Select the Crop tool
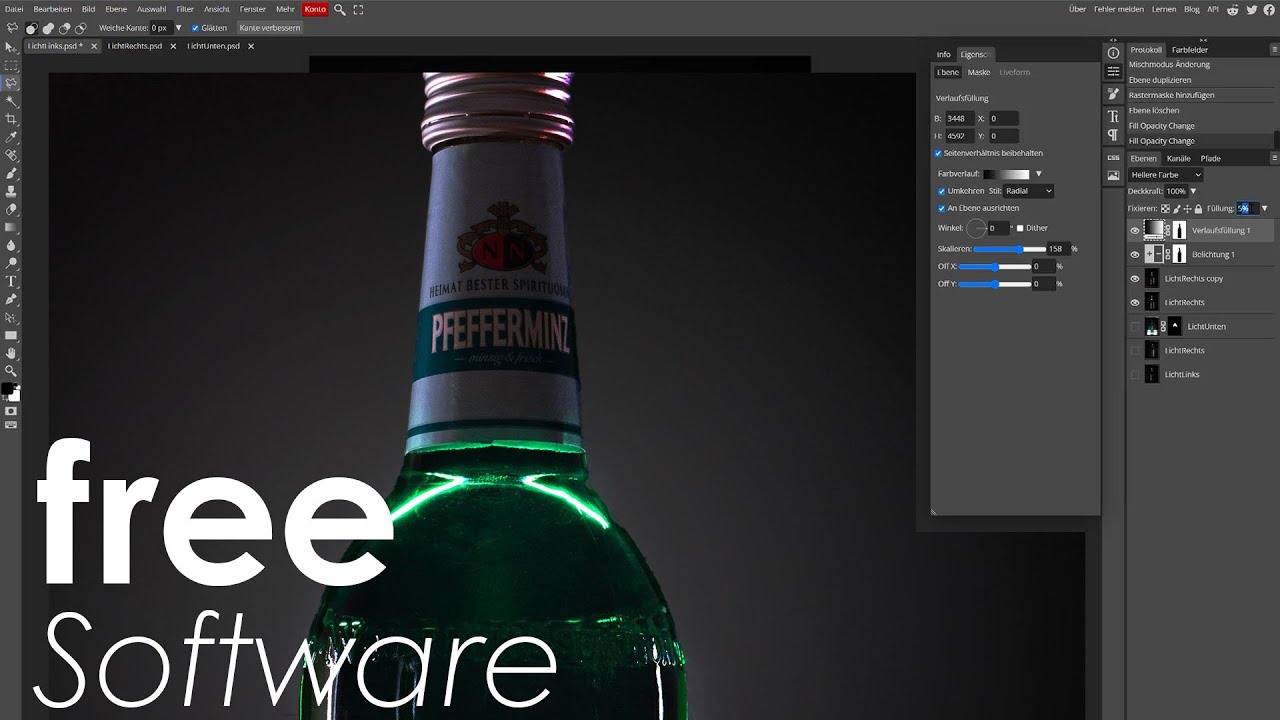The image size is (1280, 720). (x=11, y=119)
